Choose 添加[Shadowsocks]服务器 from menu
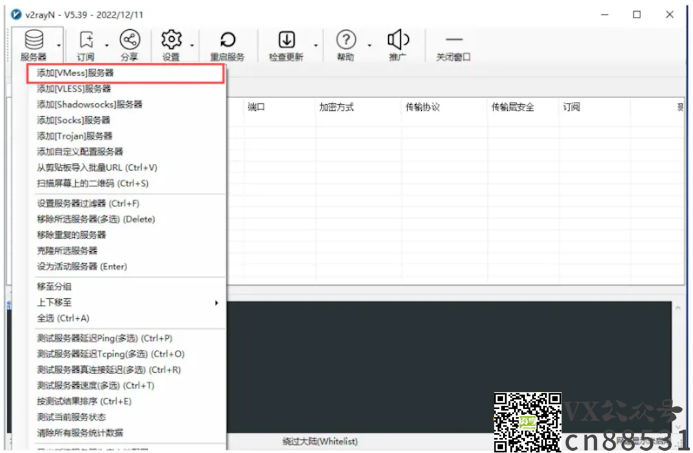The width and height of the screenshot is (693, 453). (x=89, y=105)
